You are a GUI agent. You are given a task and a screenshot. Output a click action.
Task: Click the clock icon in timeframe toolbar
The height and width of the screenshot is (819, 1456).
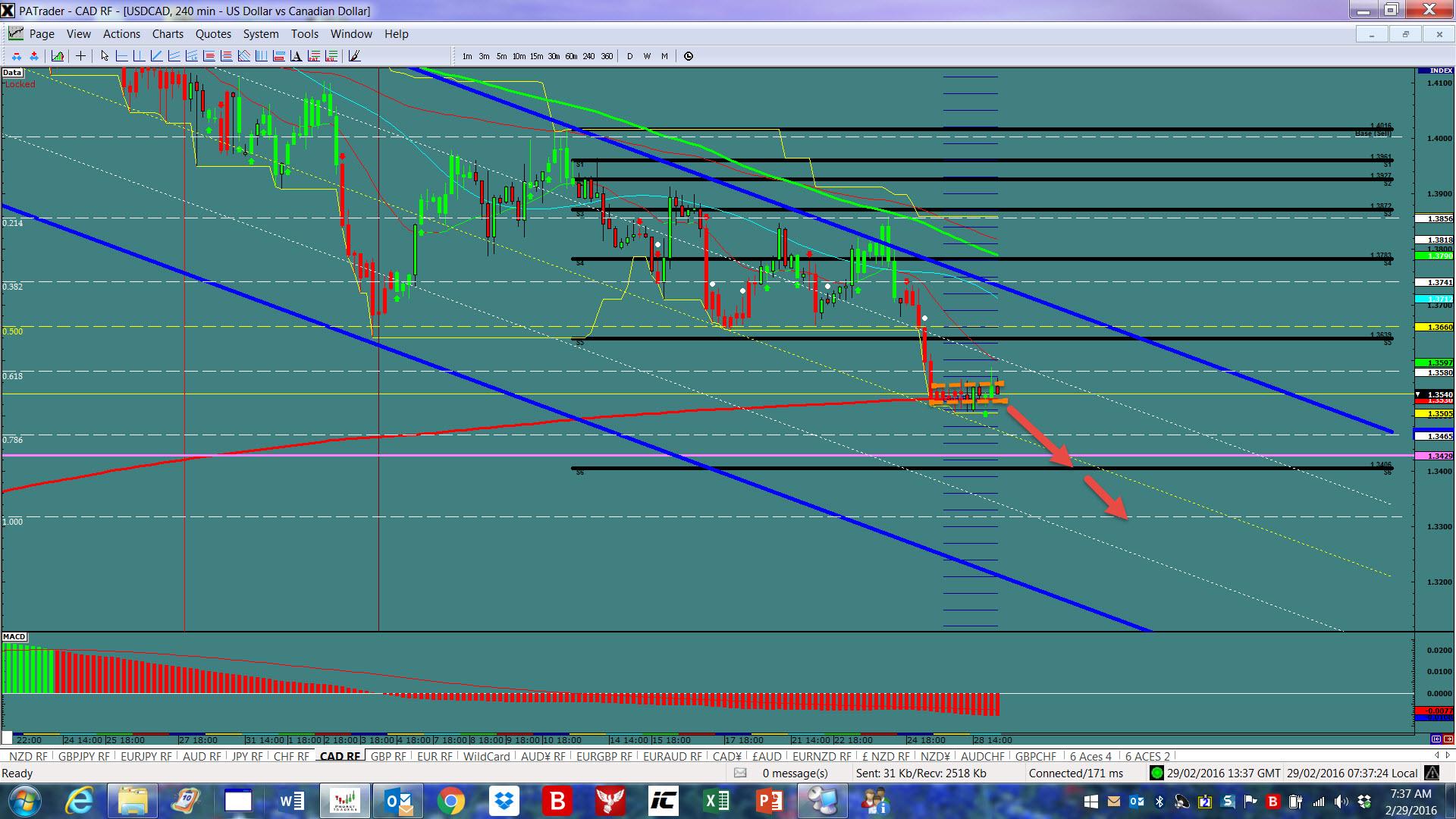pyautogui.click(x=689, y=56)
